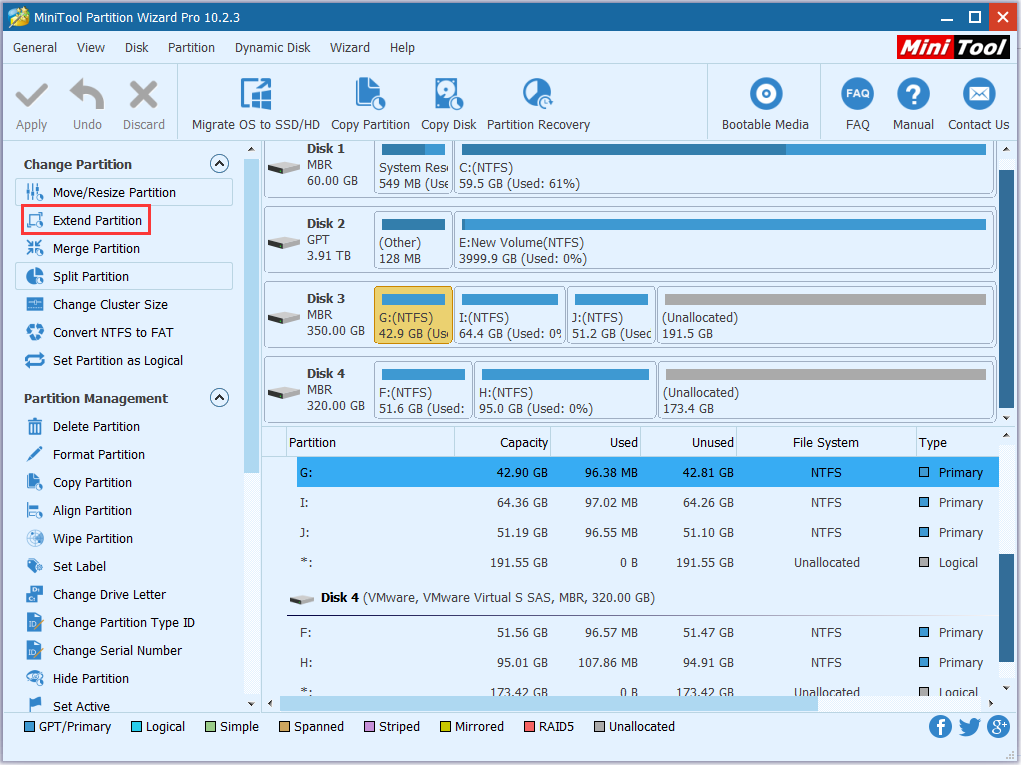This screenshot has width=1021, height=765.
Task: Choose Move/Resize Partition in sidebar
Action: [x=124, y=192]
